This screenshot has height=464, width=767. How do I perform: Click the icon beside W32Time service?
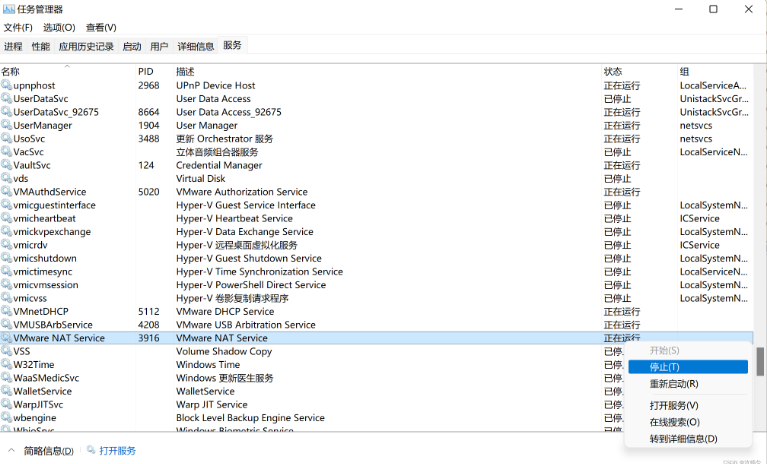(x=6, y=365)
